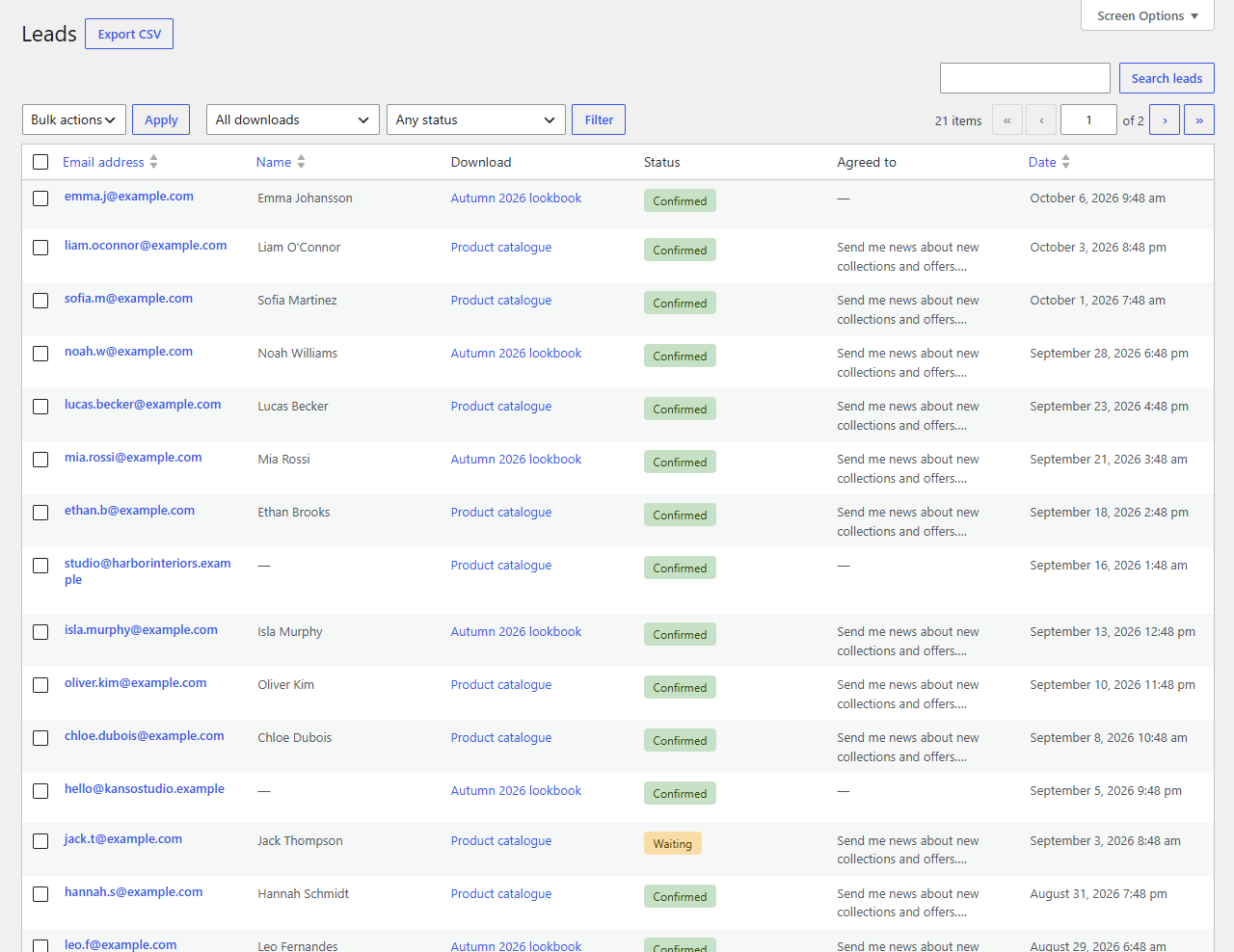
Task: Click the Export CSV button
Action: (129, 34)
